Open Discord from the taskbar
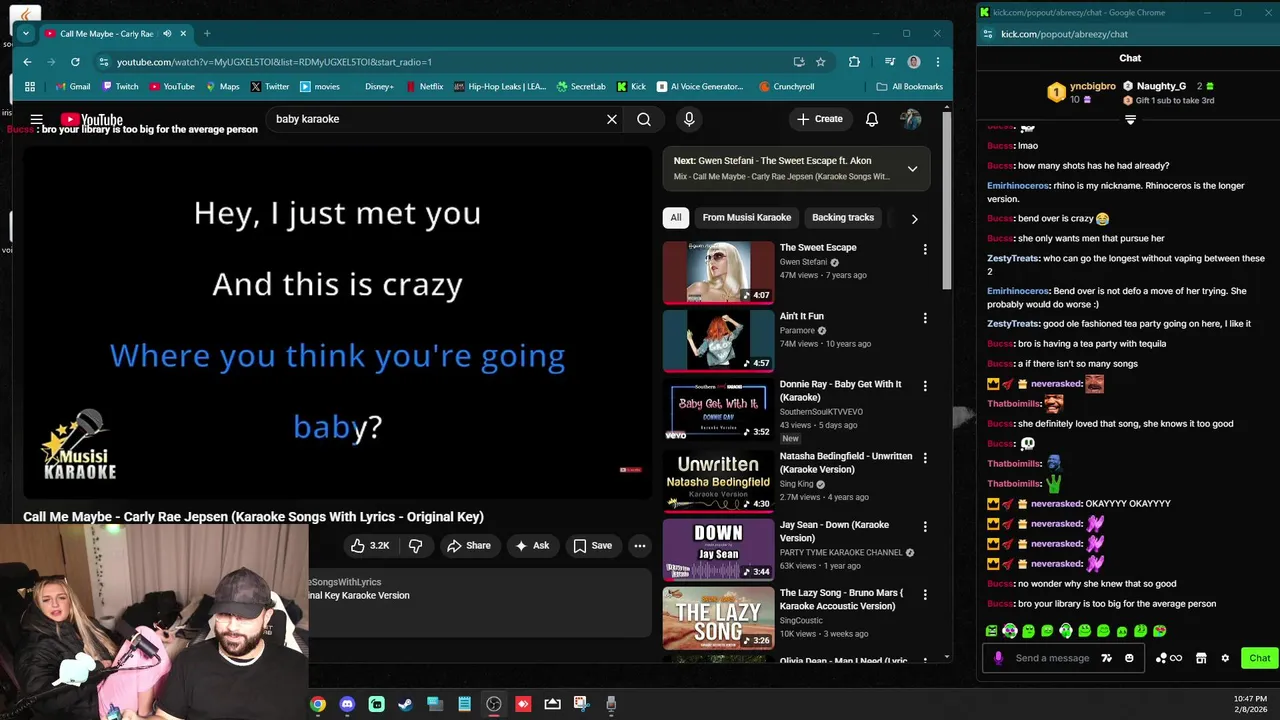The image size is (1280, 720). click(347, 704)
